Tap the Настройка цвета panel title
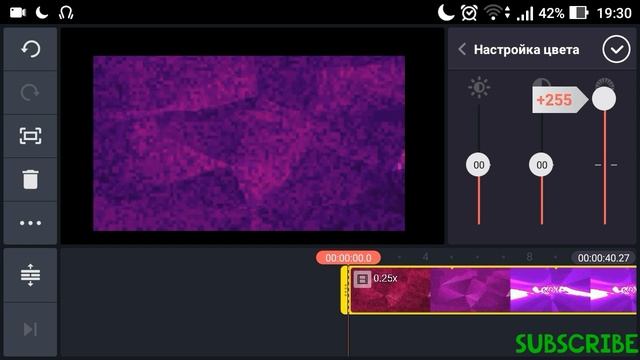 click(526, 50)
